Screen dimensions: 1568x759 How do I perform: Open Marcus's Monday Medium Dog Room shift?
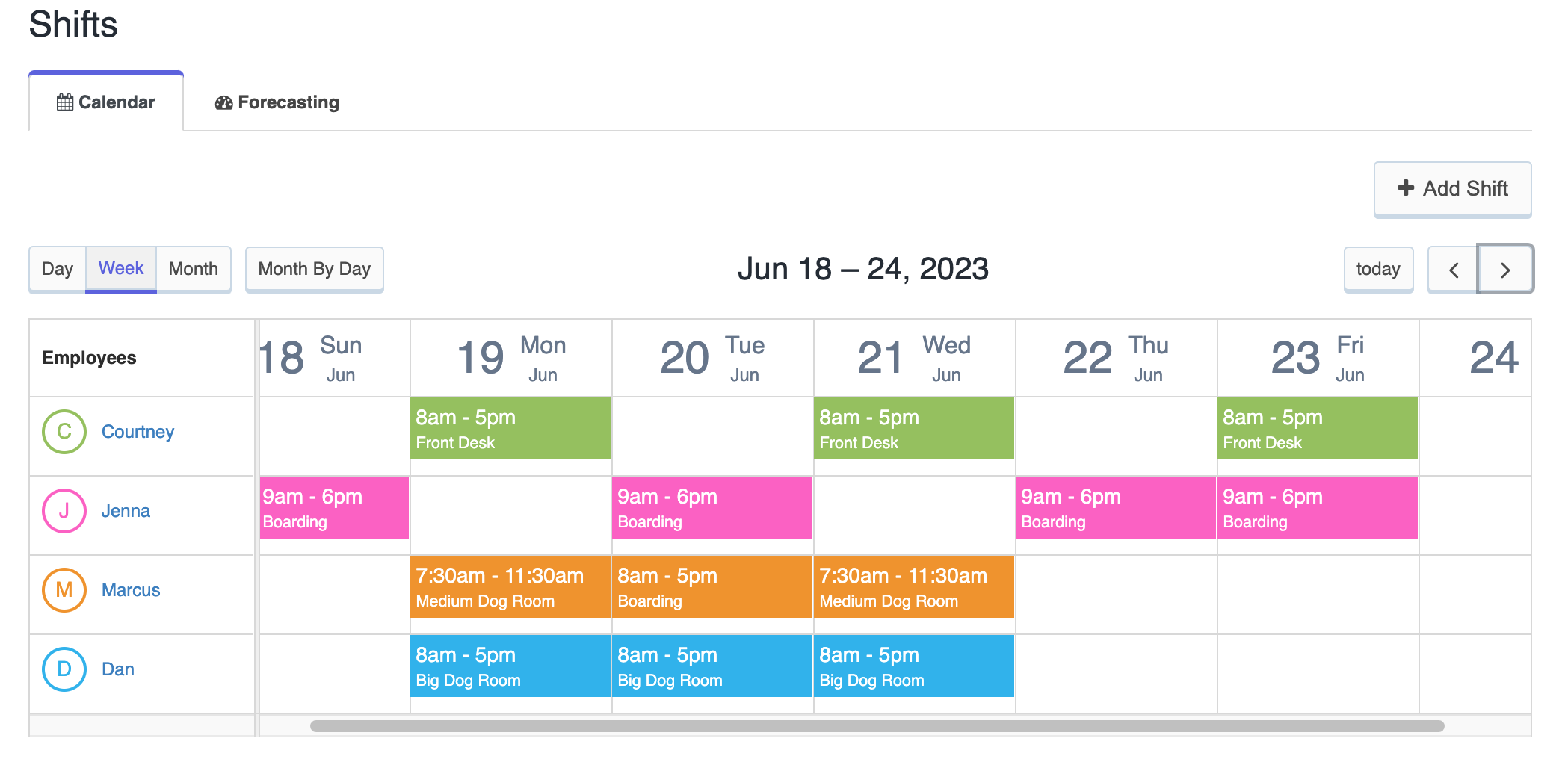510,587
